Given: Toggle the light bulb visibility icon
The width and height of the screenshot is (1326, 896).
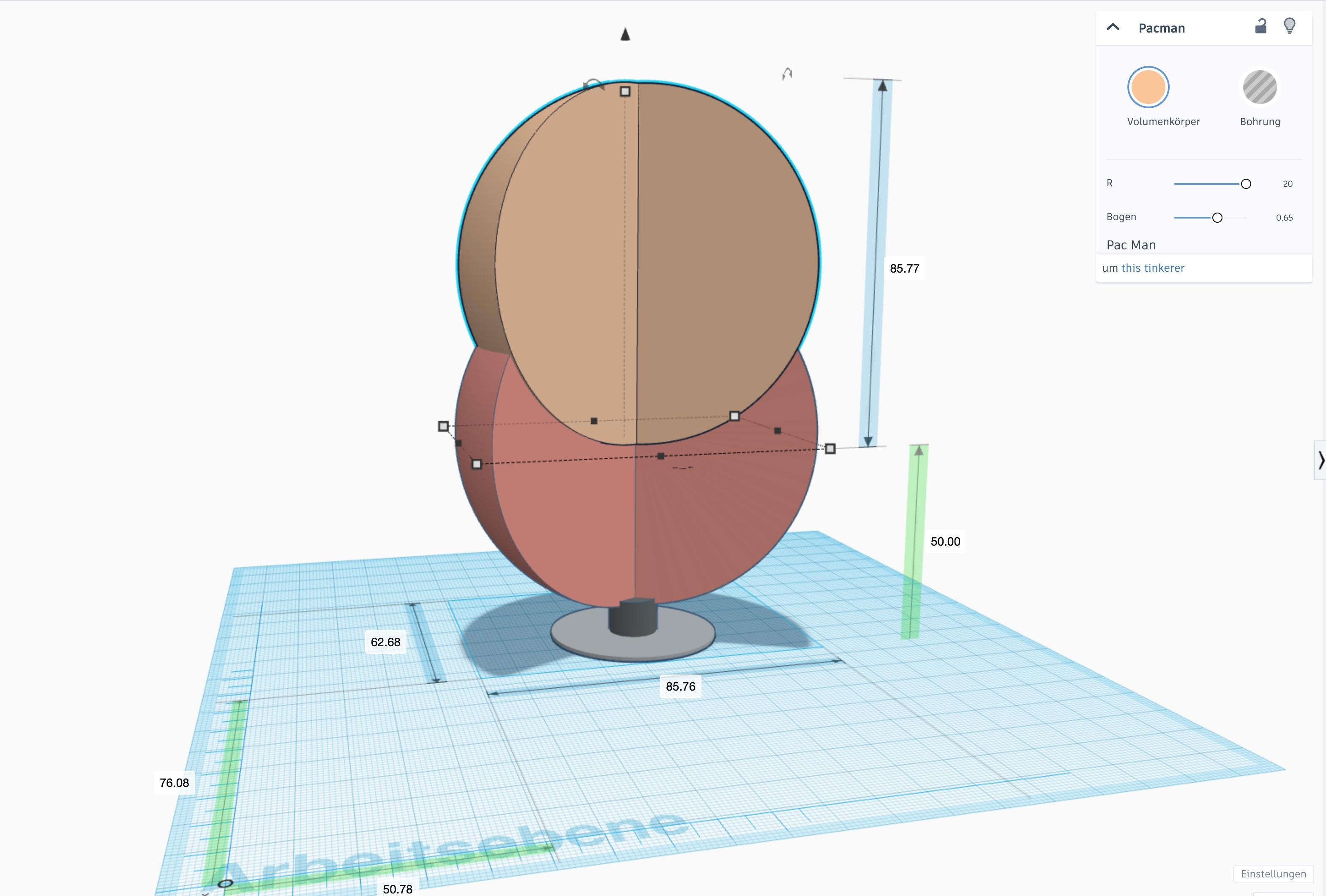Looking at the screenshot, I should click(x=1290, y=26).
